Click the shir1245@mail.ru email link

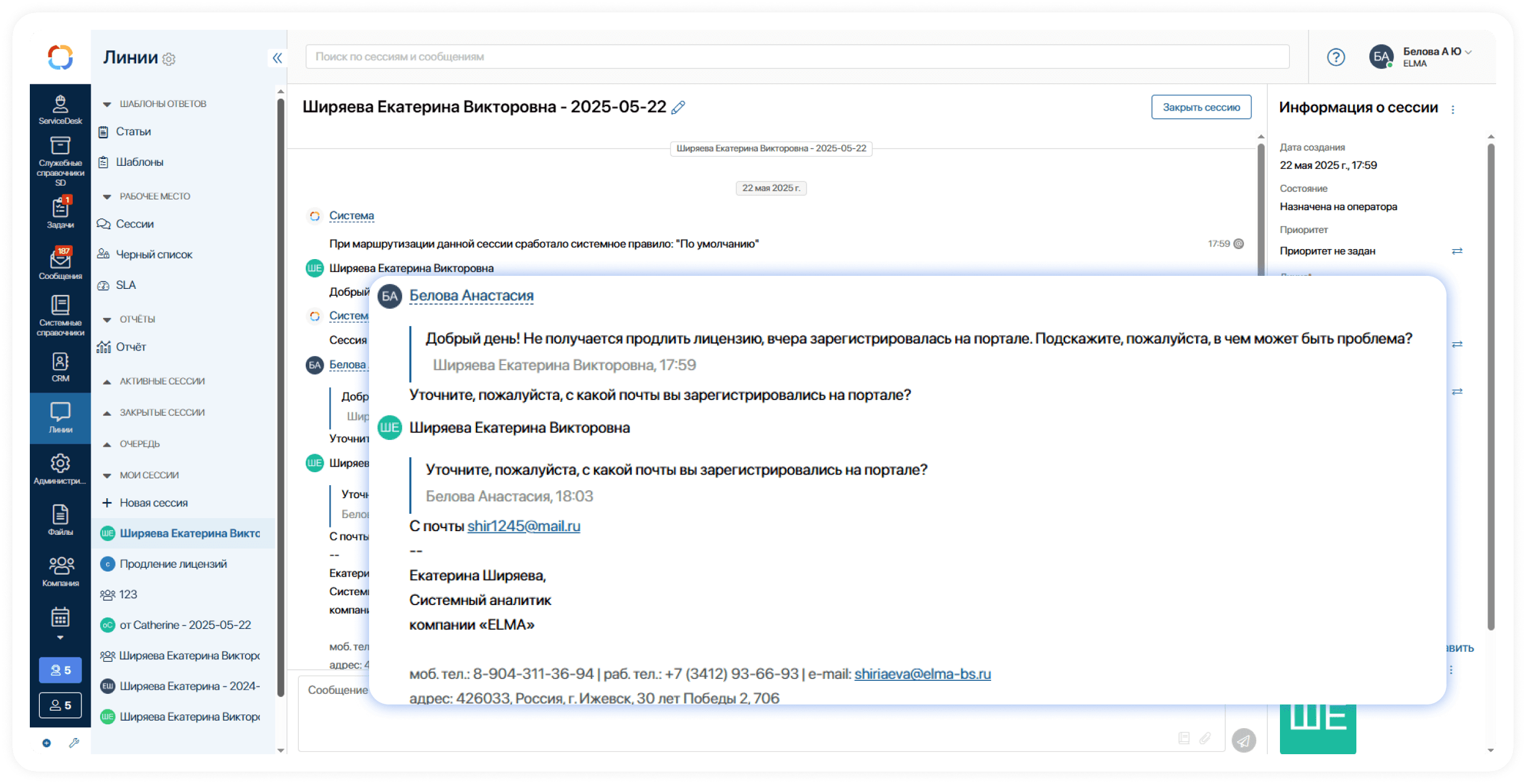pyautogui.click(x=523, y=526)
